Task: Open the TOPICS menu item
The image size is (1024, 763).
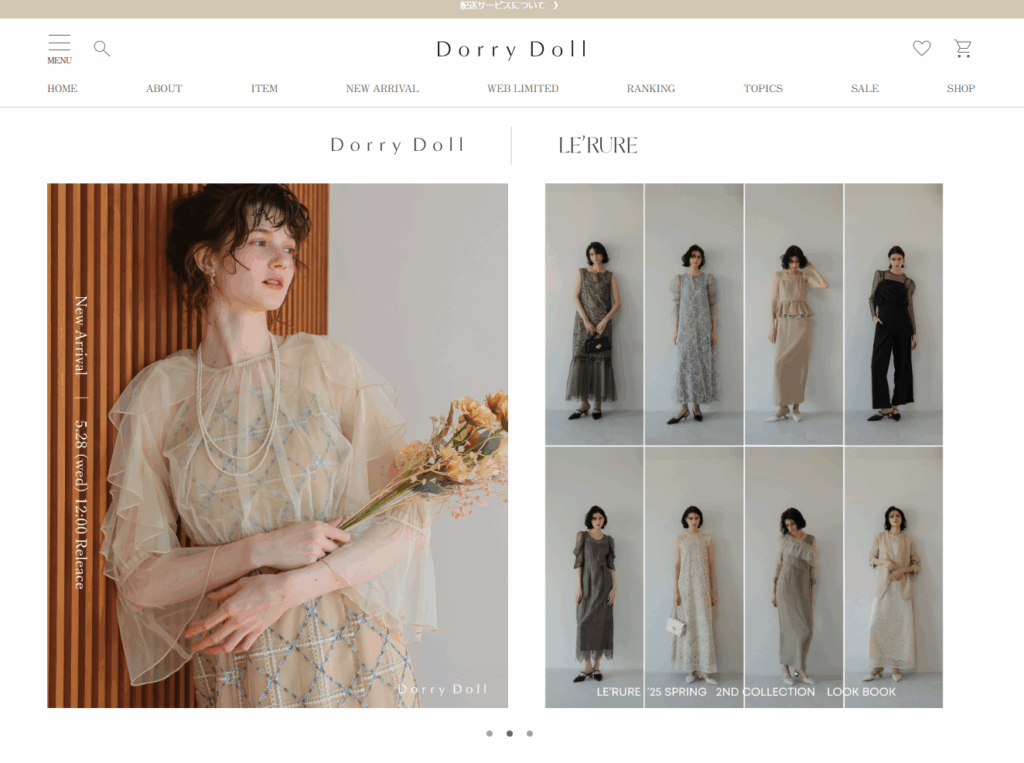Action: point(763,88)
